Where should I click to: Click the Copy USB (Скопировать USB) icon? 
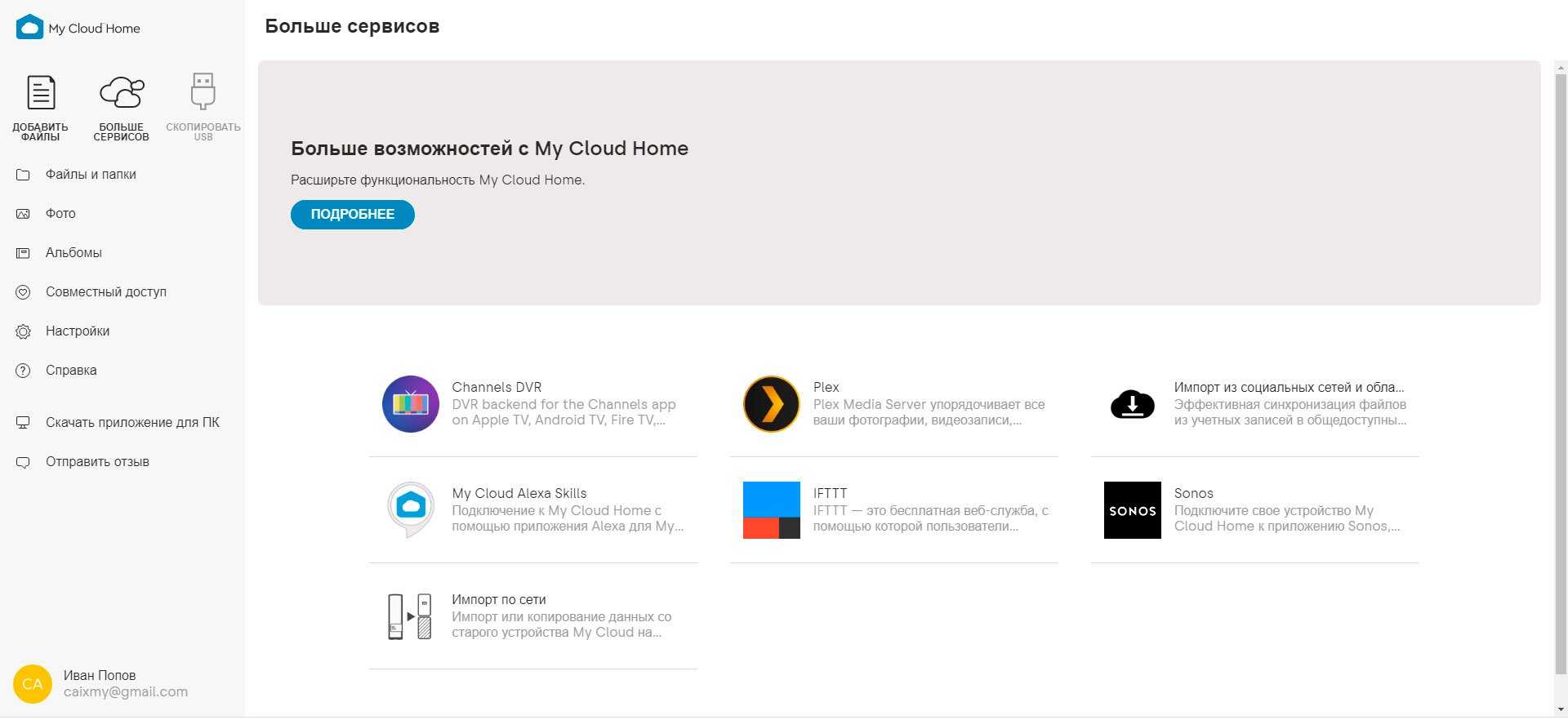[203, 91]
